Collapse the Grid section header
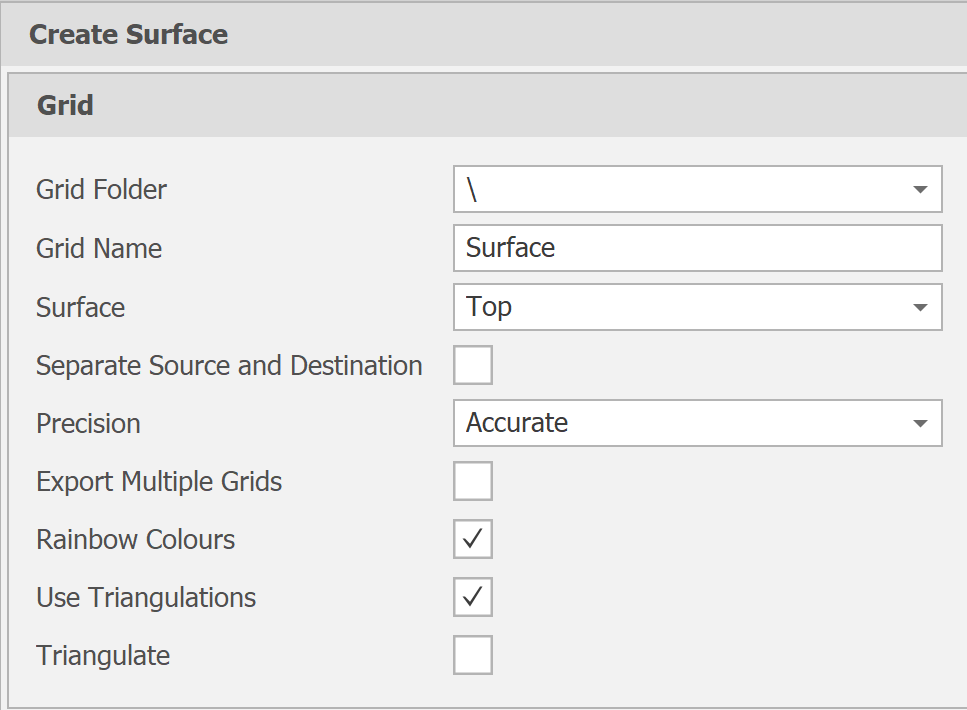 click(x=65, y=105)
